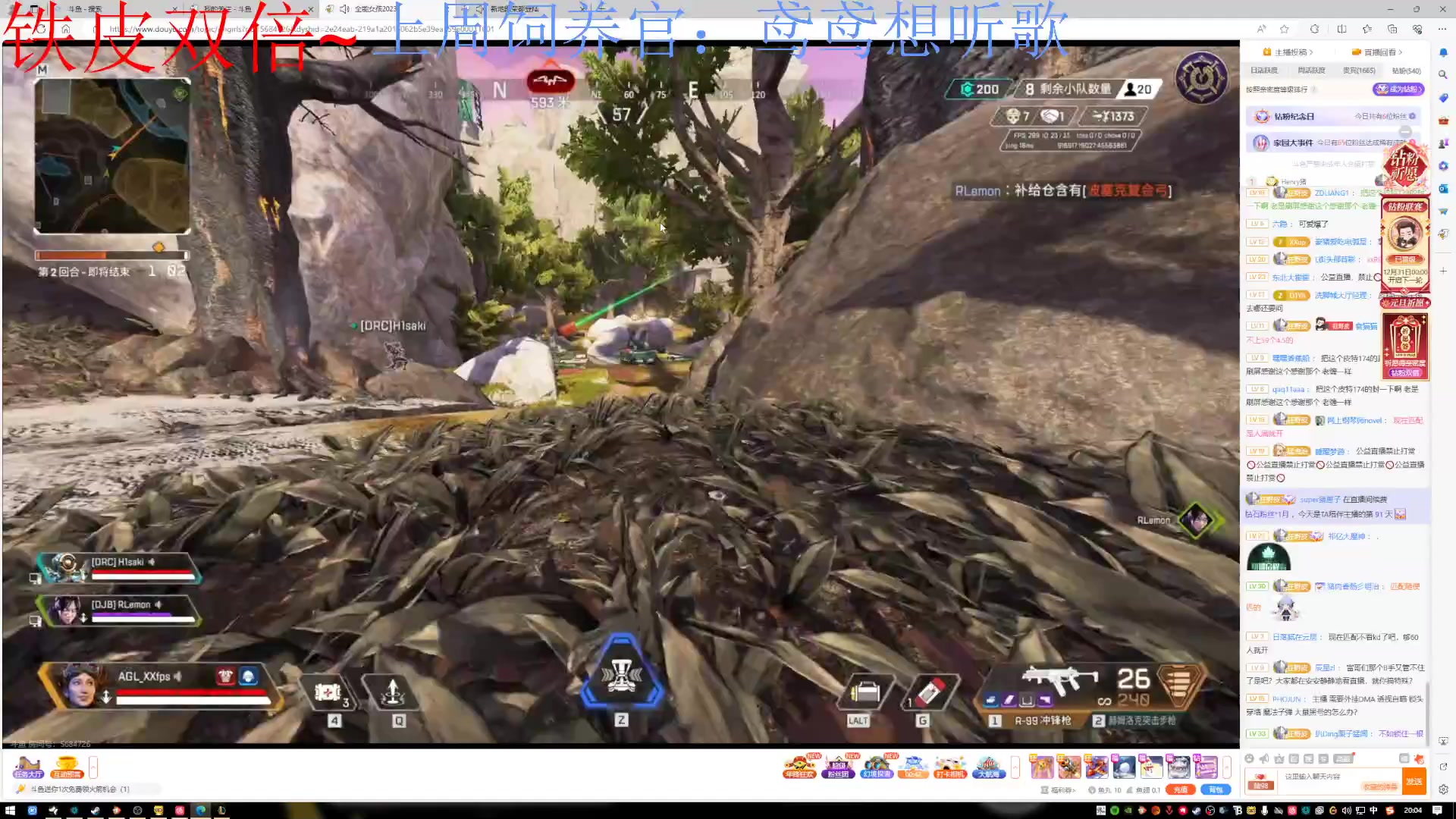Open the tools briefcase icon in Edge sidebar

pyautogui.click(x=1443, y=121)
